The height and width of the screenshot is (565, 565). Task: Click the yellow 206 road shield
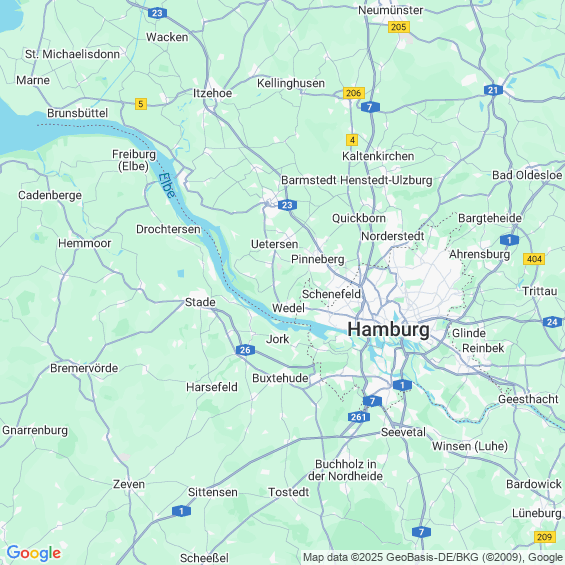click(x=354, y=93)
